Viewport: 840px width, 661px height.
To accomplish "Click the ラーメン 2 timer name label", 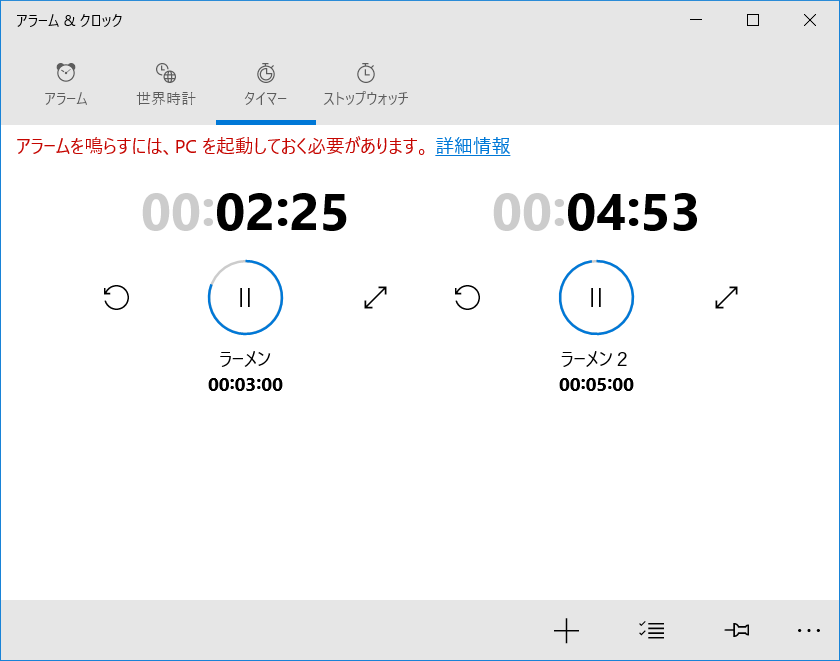I will click(594, 358).
